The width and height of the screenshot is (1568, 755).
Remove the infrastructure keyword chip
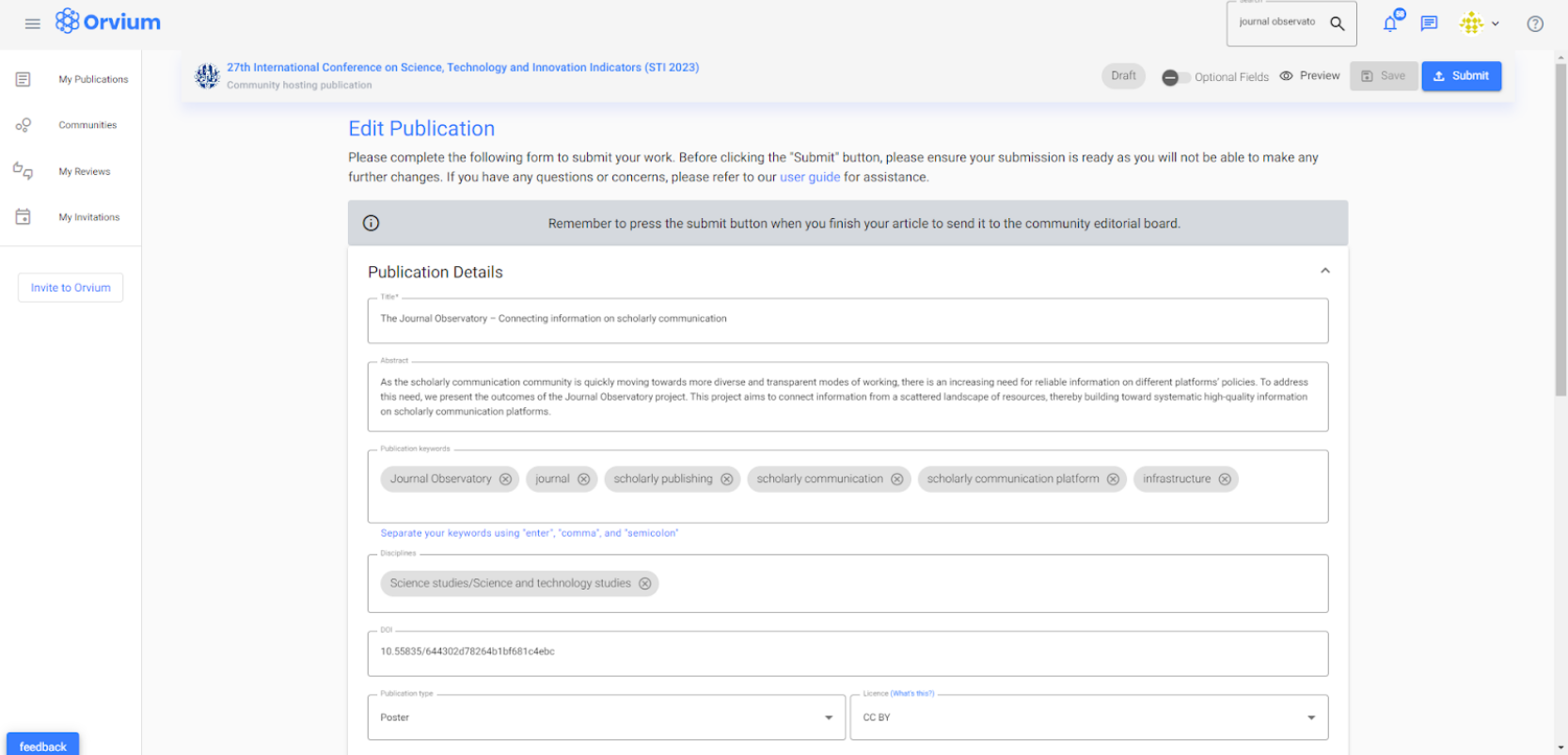tap(1225, 480)
